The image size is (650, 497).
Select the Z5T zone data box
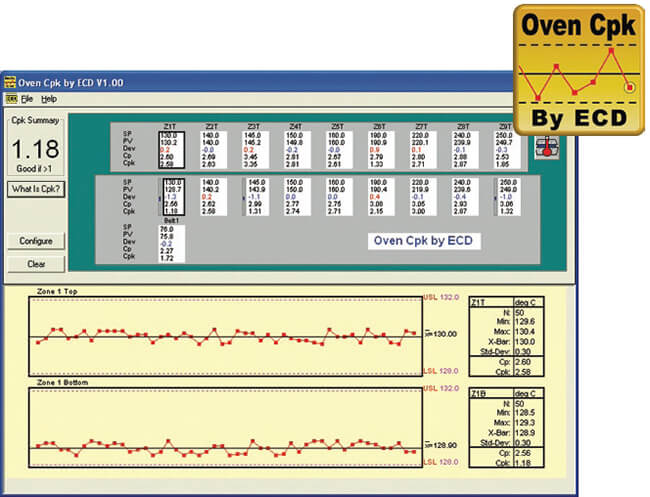click(339, 150)
